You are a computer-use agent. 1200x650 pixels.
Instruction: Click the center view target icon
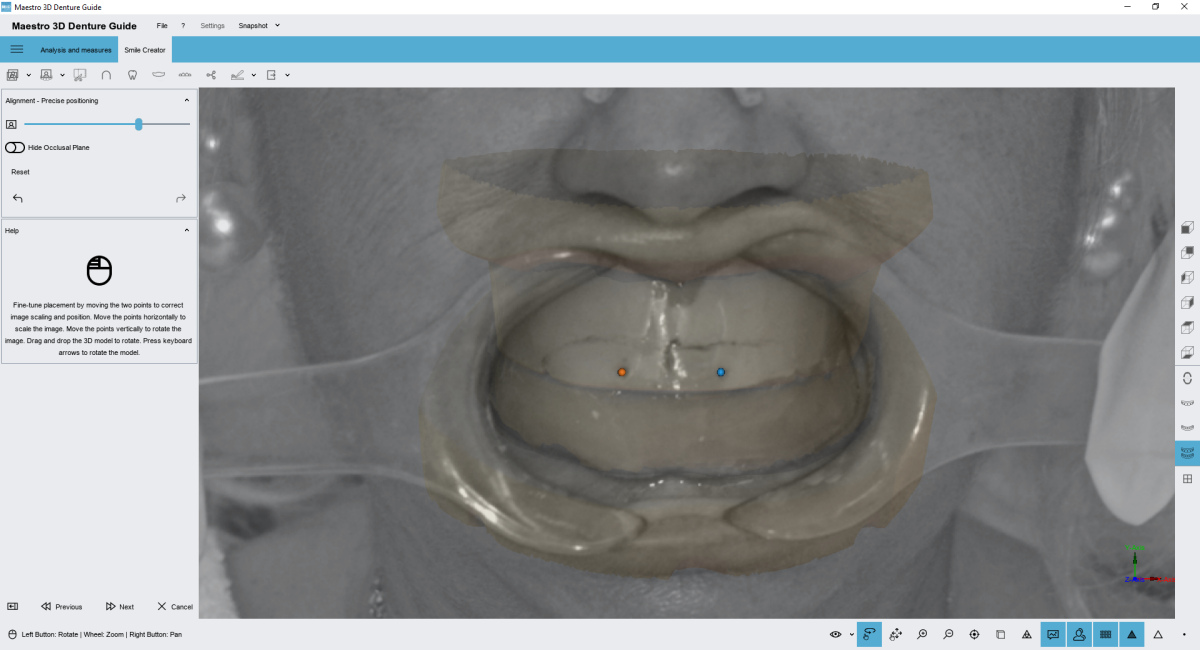pos(974,634)
